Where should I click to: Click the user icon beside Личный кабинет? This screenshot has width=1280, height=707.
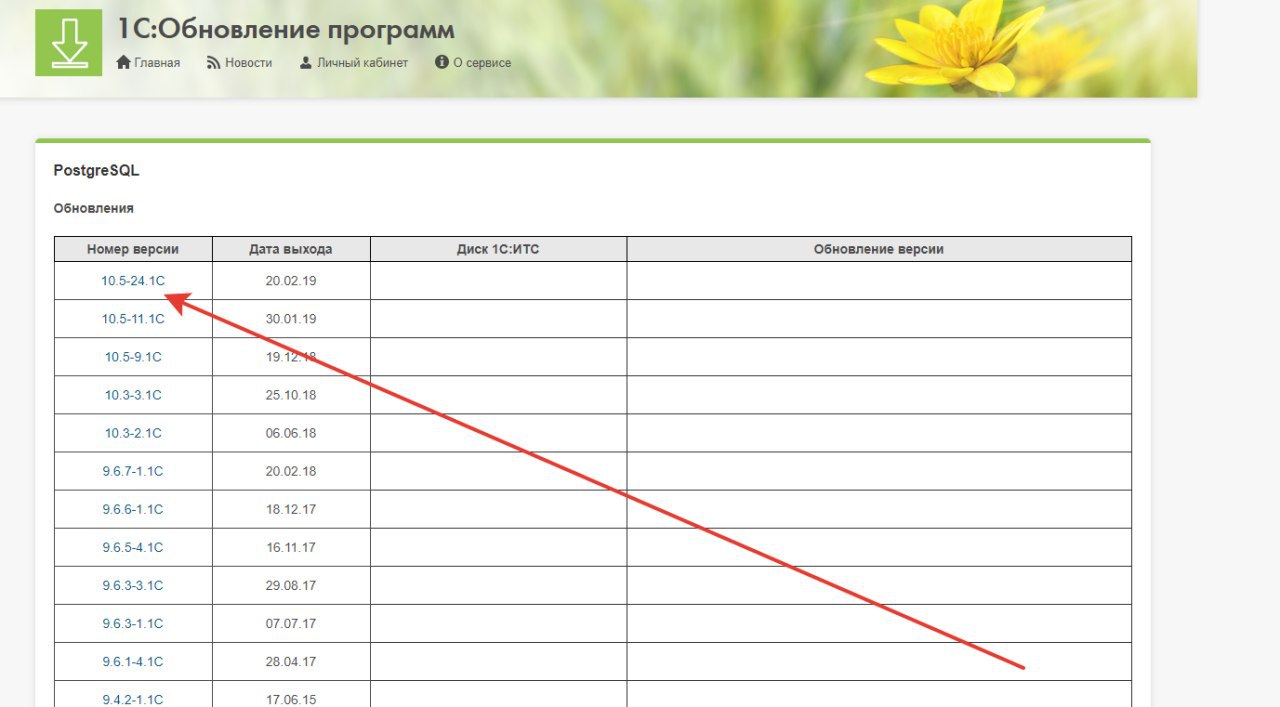306,62
